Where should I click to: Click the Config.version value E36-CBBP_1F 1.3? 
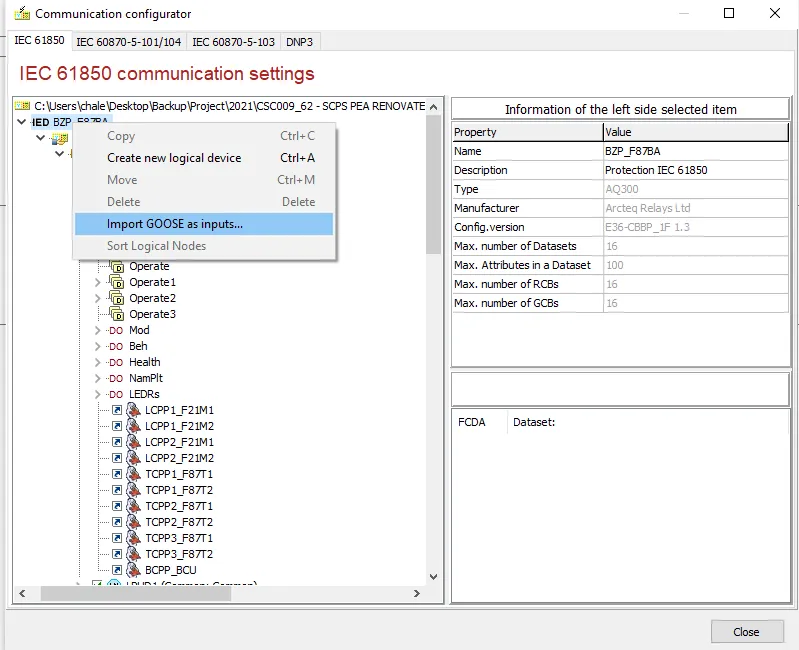point(696,227)
